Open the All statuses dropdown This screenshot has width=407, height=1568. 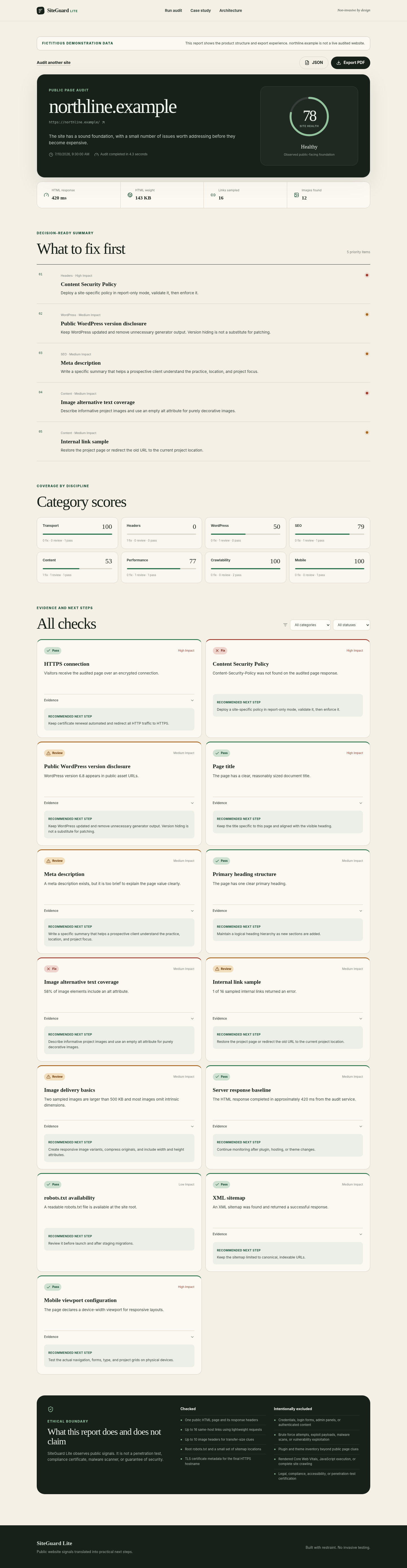pos(352,624)
